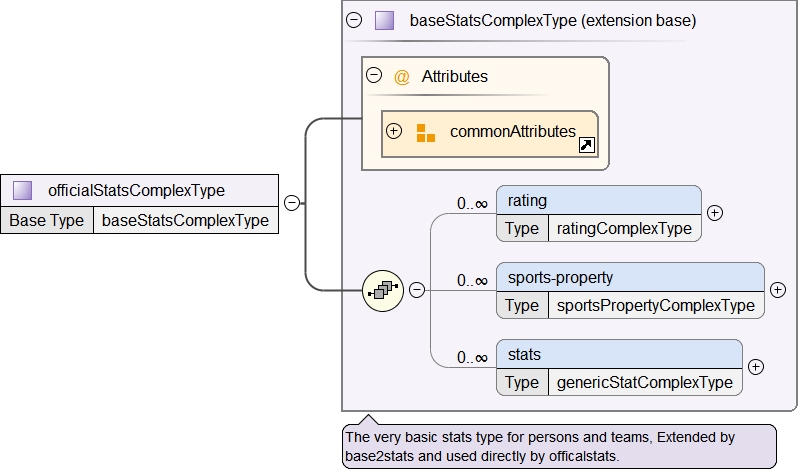Click the orange @ Attributes icon
Image resolution: width=799 pixels, height=472 pixels.
tap(402, 76)
